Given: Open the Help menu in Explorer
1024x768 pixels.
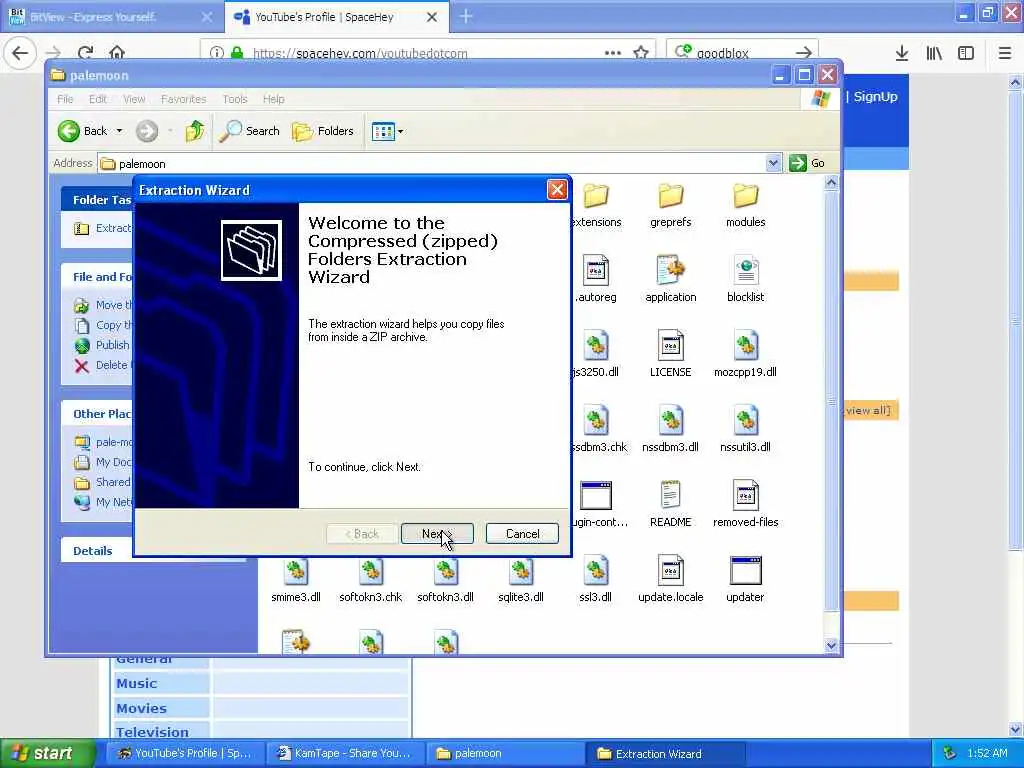Looking at the screenshot, I should pos(274,99).
